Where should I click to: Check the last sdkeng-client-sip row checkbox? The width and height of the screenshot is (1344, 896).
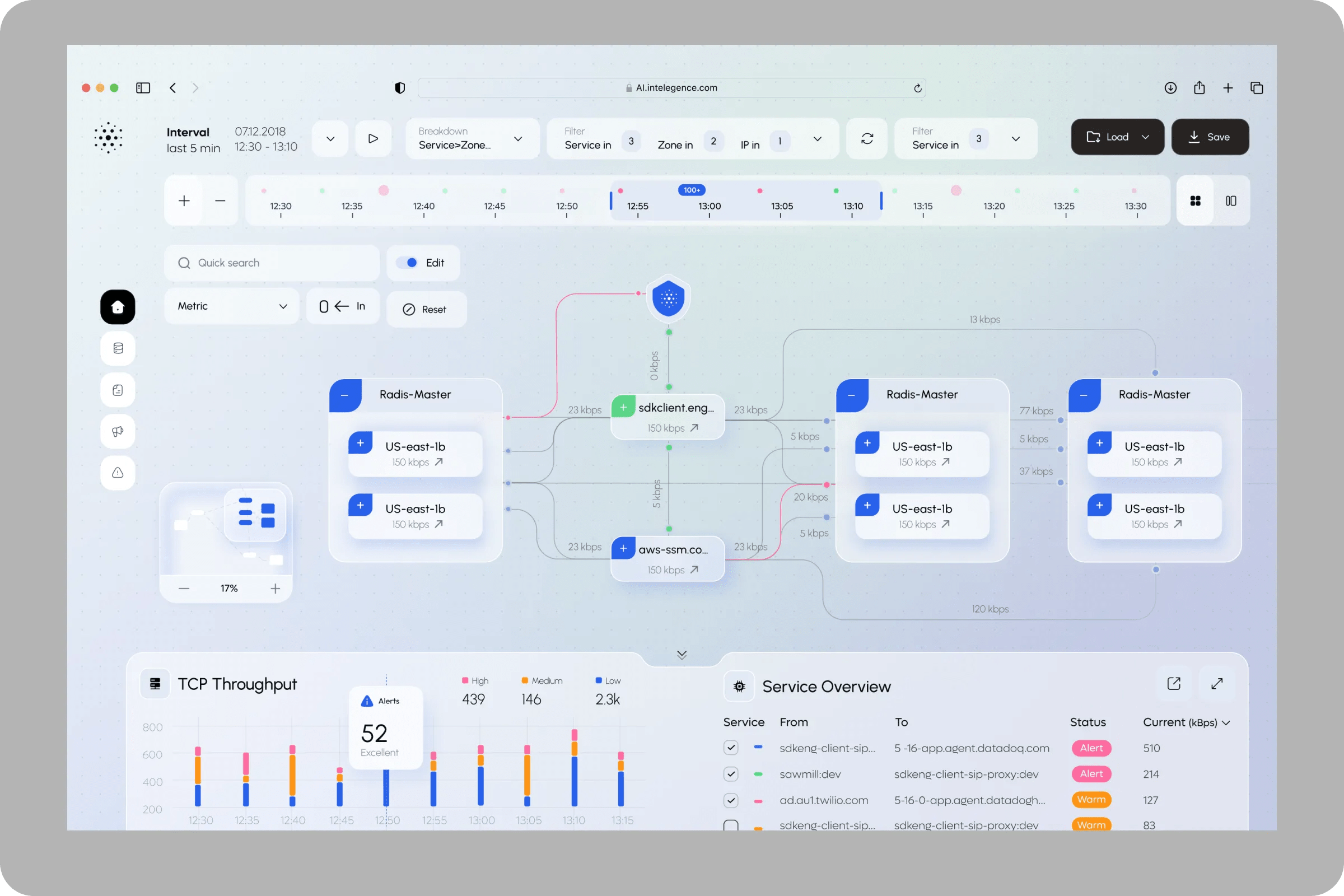pos(730,824)
